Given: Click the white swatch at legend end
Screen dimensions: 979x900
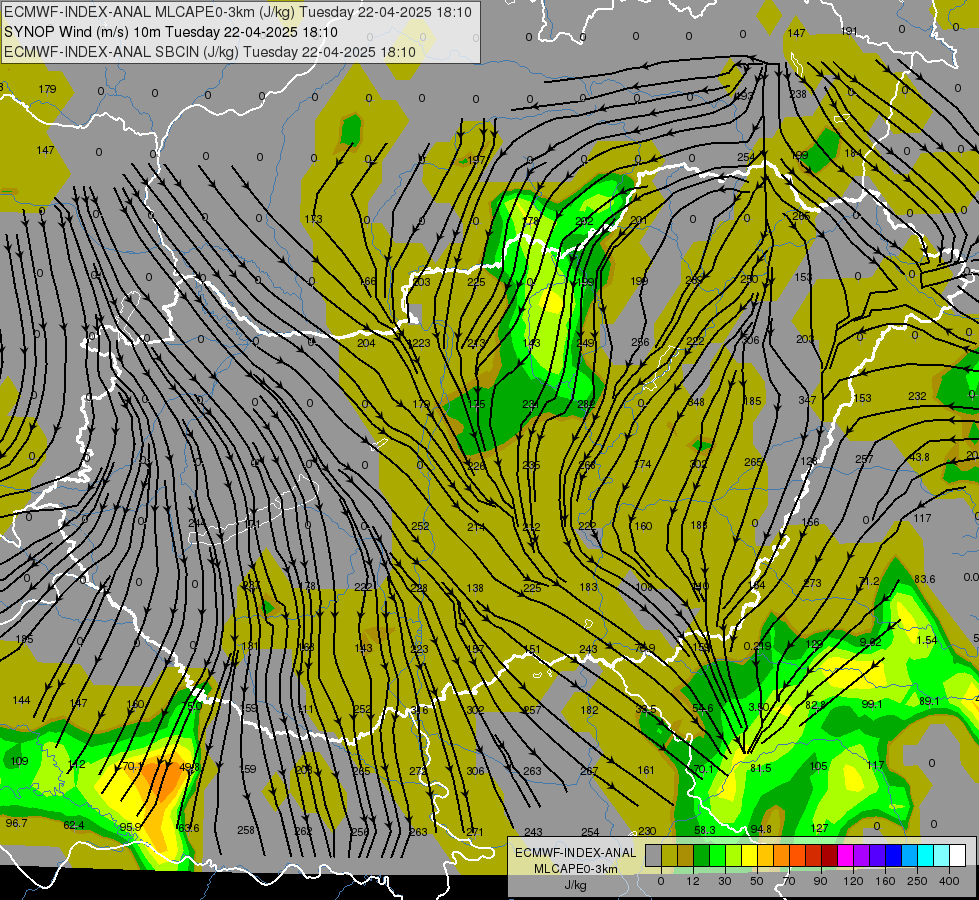Looking at the screenshot, I should pos(957,856).
